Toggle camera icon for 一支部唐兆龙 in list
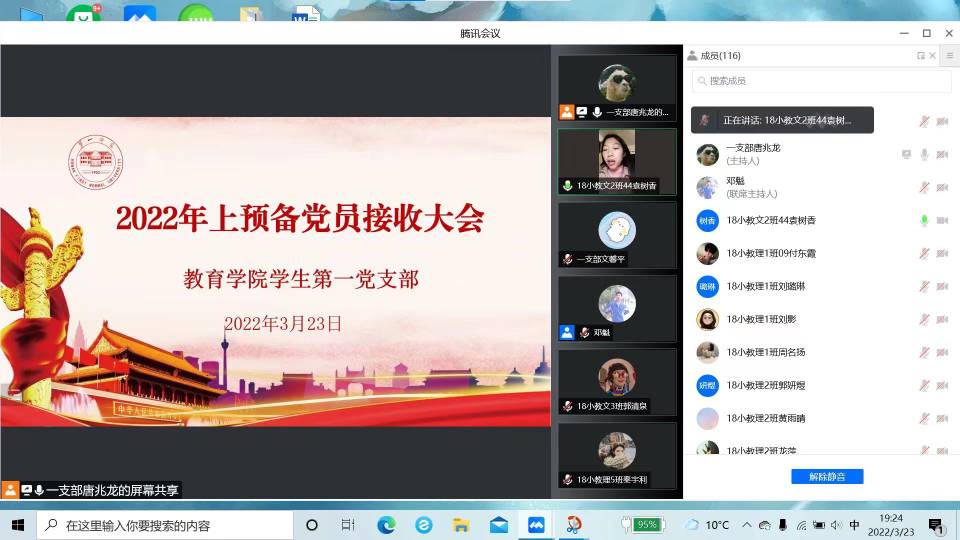The image size is (960, 540). click(x=942, y=154)
